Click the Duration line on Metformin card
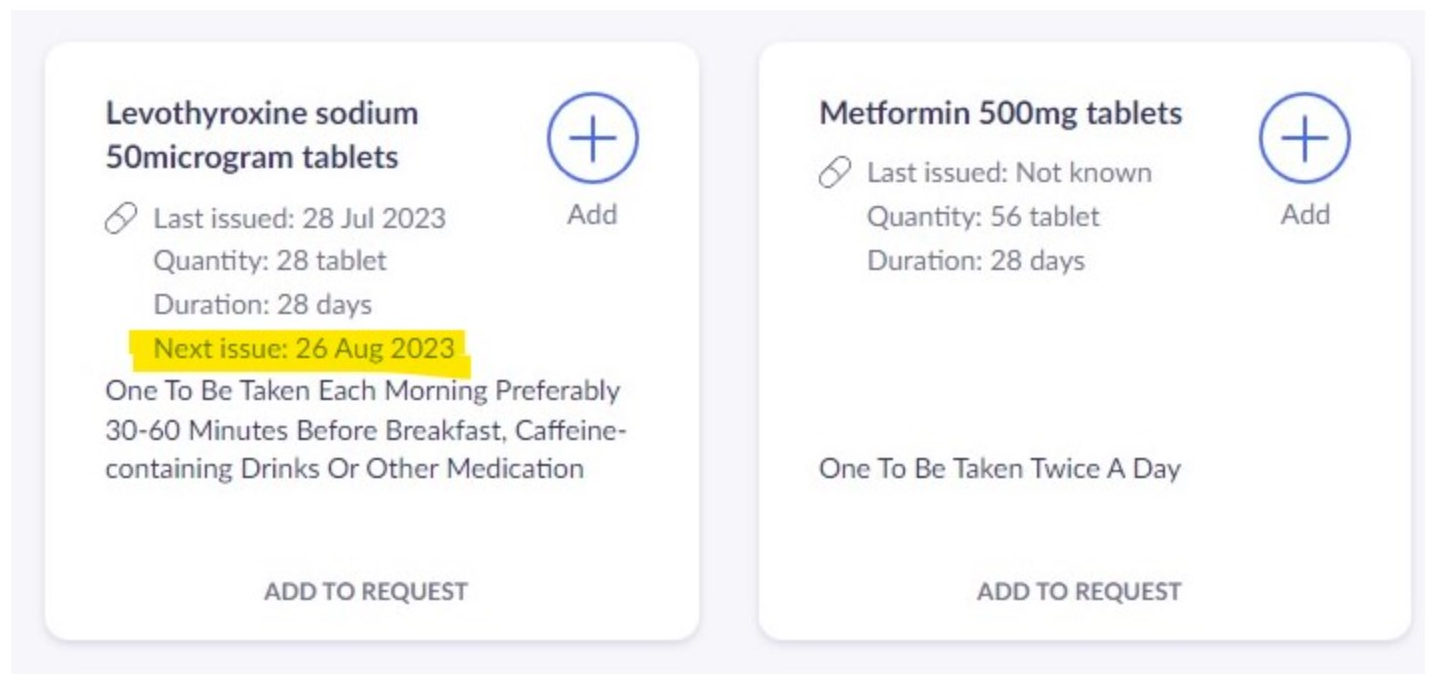The image size is (1440, 682). click(x=975, y=261)
